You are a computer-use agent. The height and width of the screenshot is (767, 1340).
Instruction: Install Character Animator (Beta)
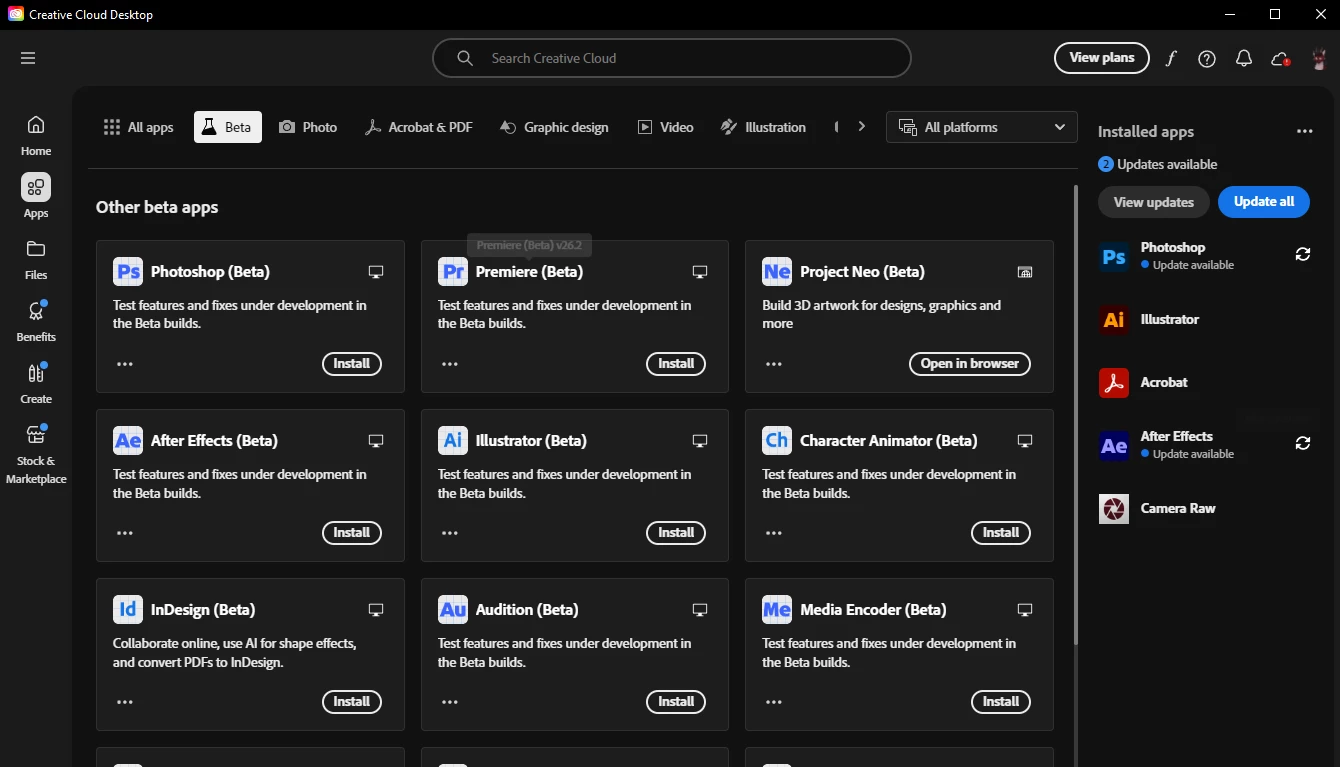coord(1001,533)
